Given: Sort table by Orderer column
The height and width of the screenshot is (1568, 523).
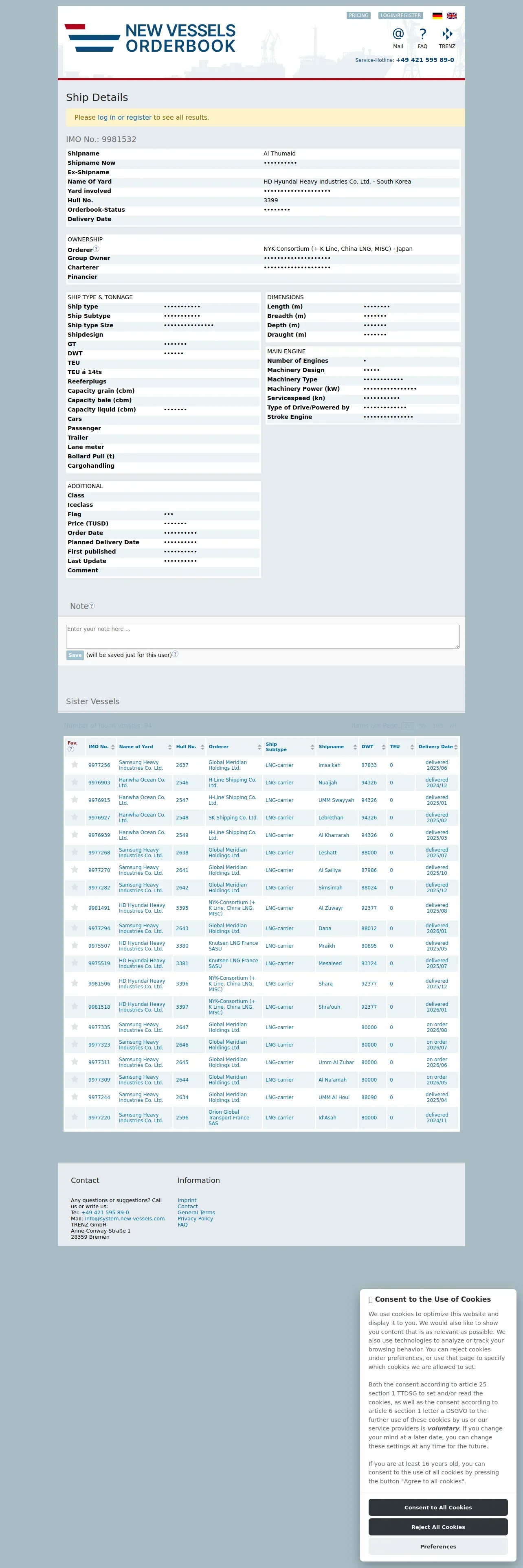Looking at the screenshot, I should click(x=234, y=746).
